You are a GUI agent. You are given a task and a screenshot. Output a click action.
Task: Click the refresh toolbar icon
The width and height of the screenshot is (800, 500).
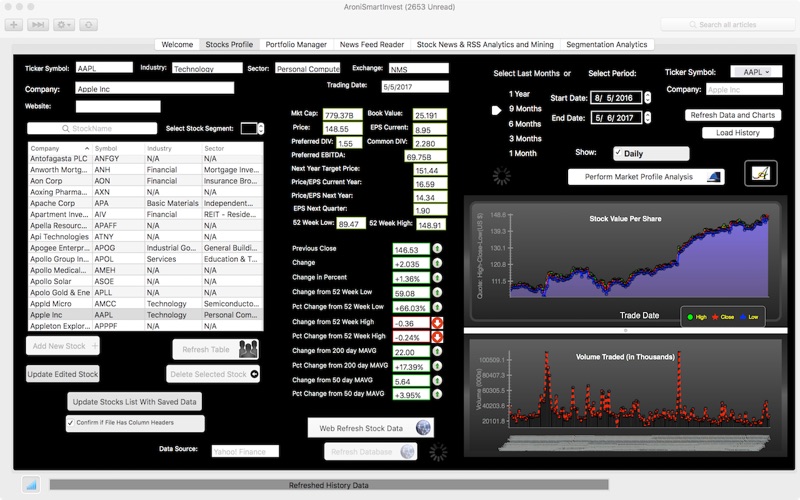[x=88, y=24]
